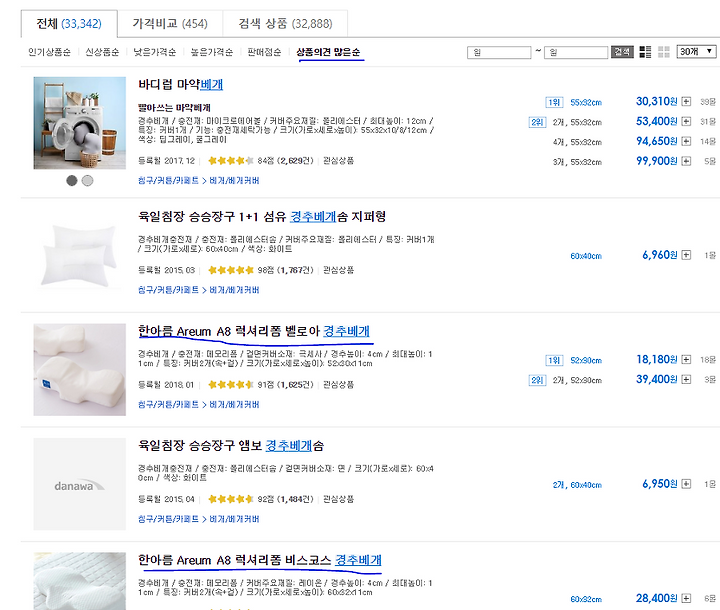Viewport: 720px width, 610px height.
Task: Click the 6,950원 price
Action: (x=660, y=484)
